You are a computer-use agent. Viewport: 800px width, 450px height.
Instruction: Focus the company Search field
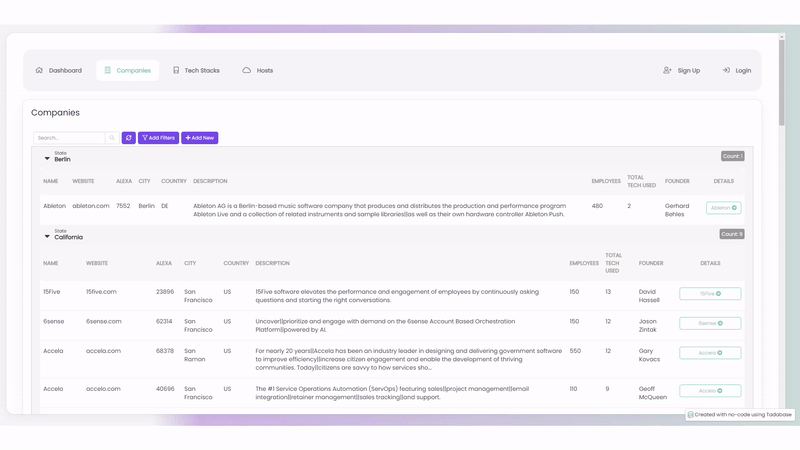coord(69,138)
